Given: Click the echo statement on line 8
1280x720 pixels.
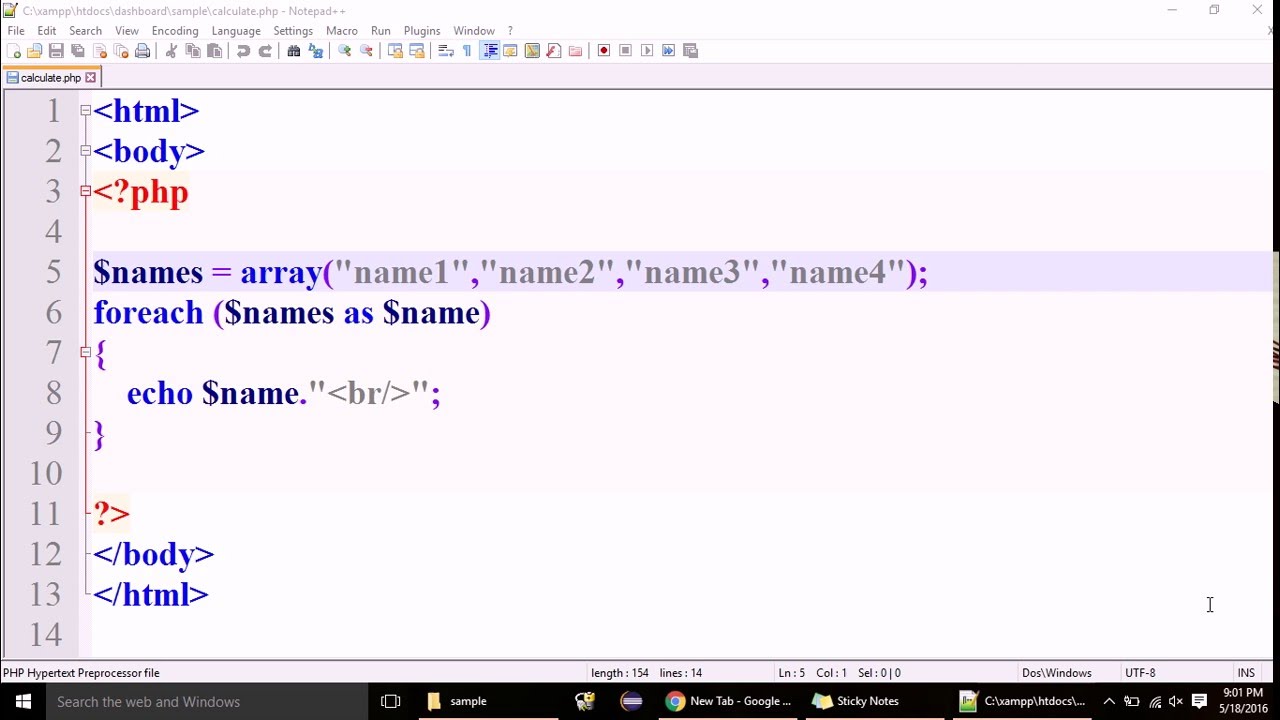Looking at the screenshot, I should [x=284, y=393].
